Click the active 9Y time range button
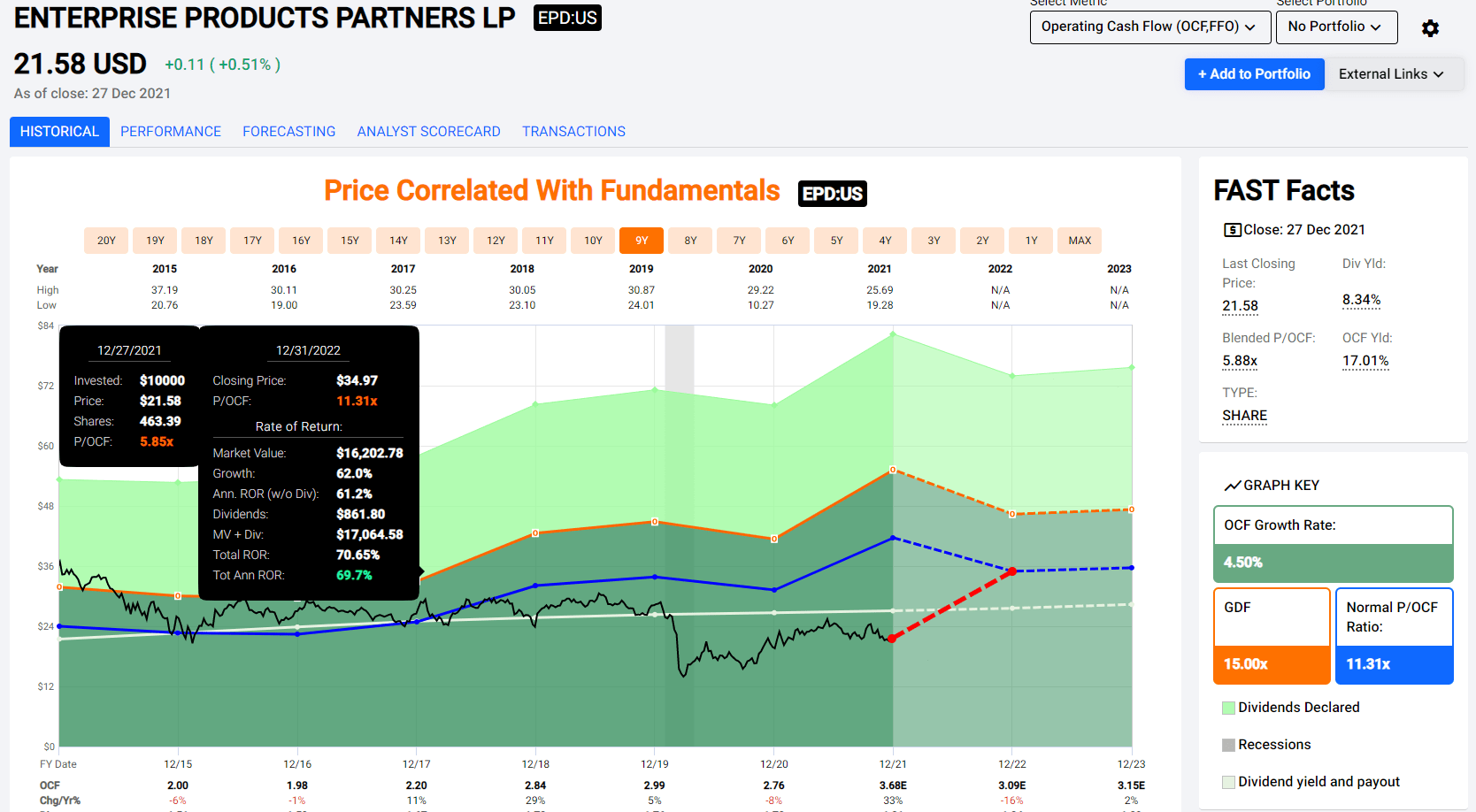 tap(642, 241)
